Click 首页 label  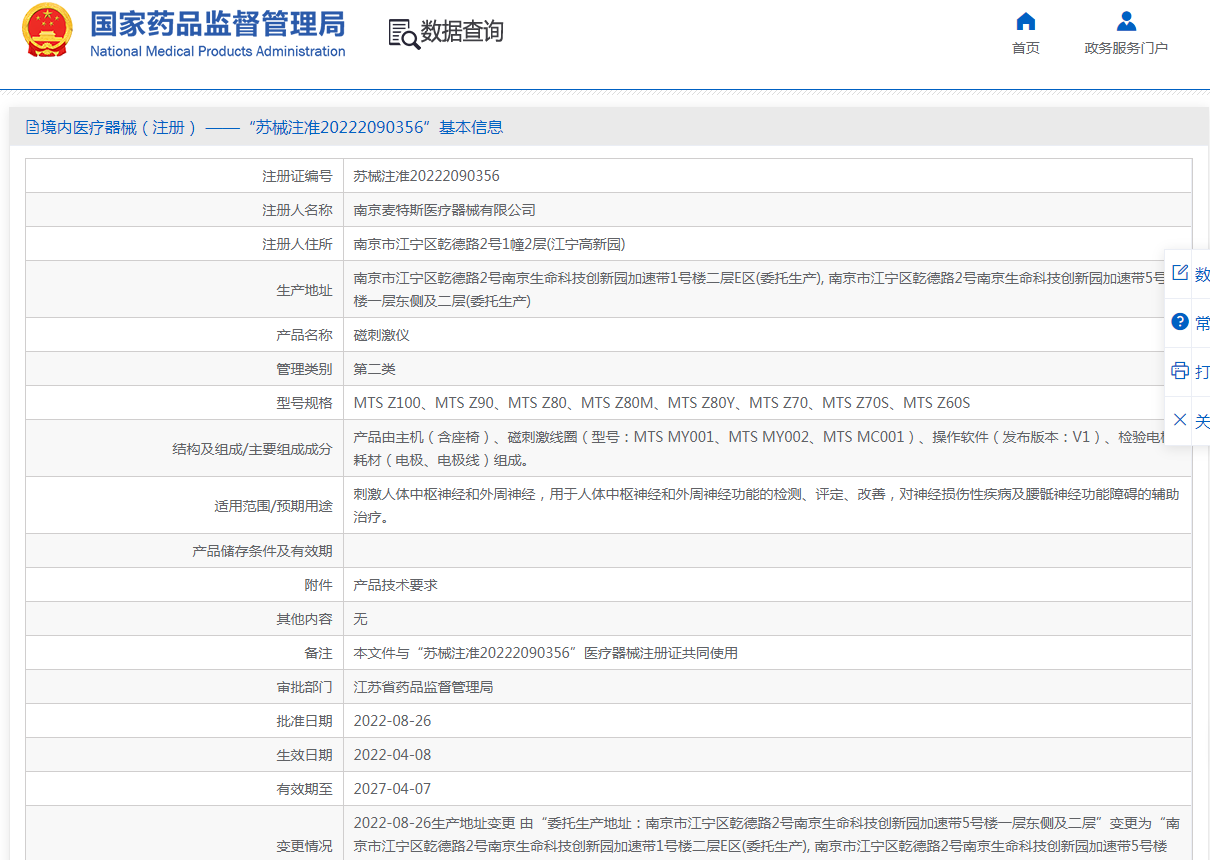point(1026,48)
